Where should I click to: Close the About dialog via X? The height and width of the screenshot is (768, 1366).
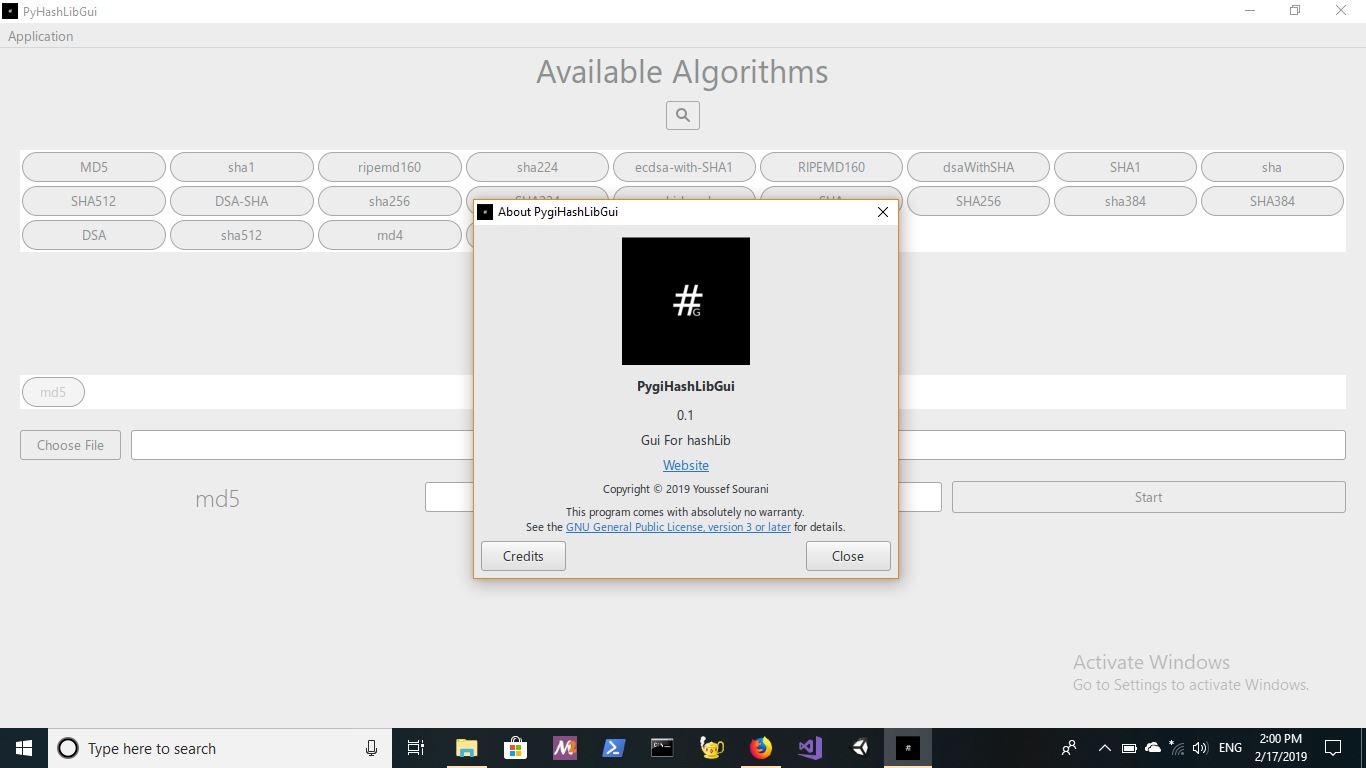[882, 212]
